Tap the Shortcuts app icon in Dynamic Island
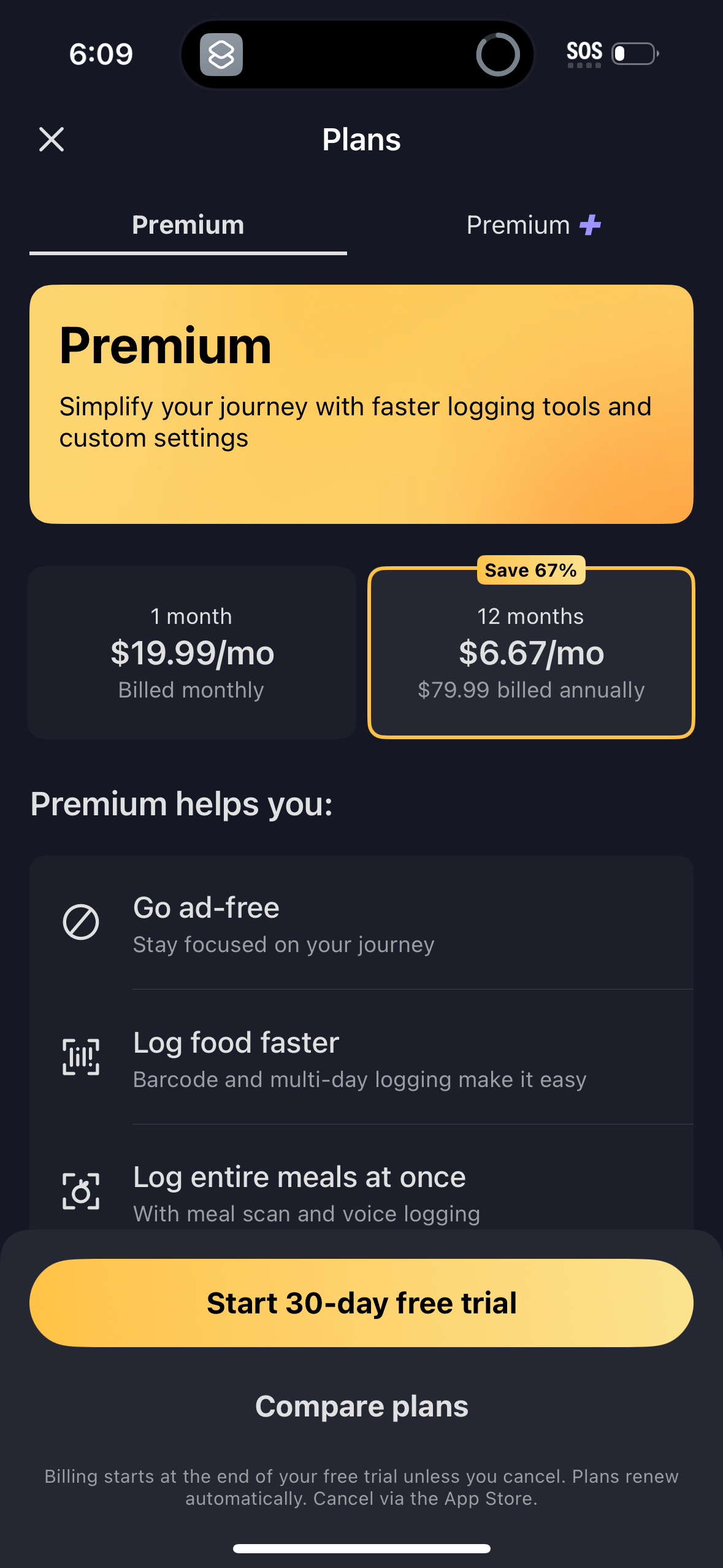 click(221, 55)
